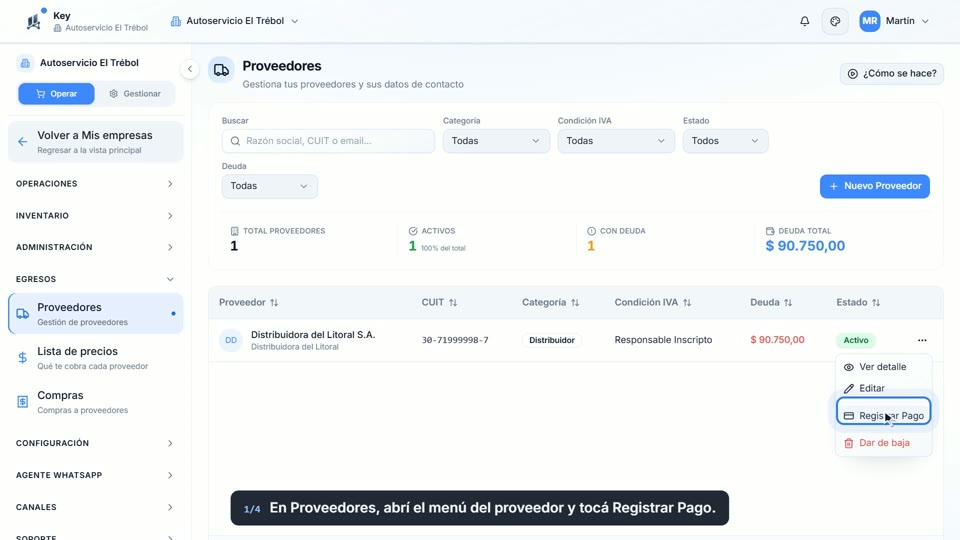Click the CUIT 30-71999998-7 cell
Viewport: 960px width, 540px height.
(x=455, y=340)
